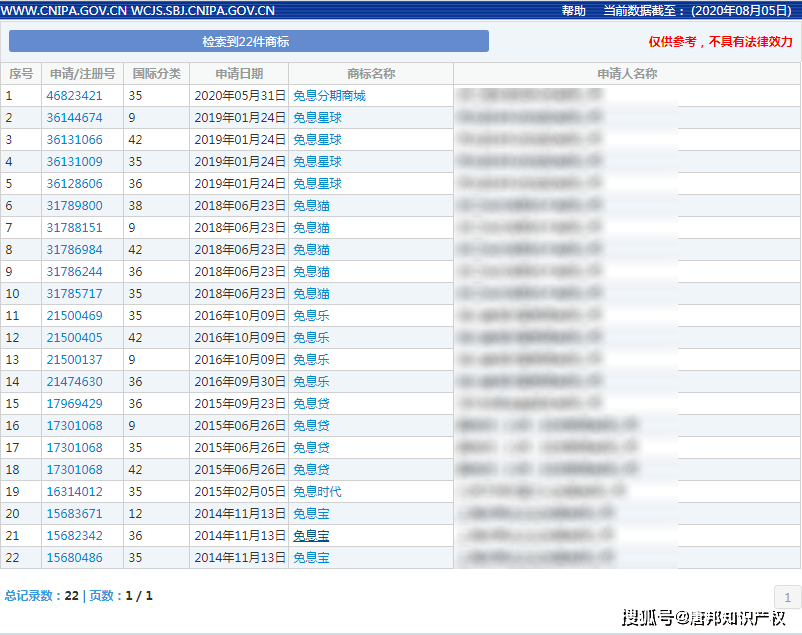Click the 帮助 help link
Viewport: 802px width, 635px height.
click(x=573, y=10)
